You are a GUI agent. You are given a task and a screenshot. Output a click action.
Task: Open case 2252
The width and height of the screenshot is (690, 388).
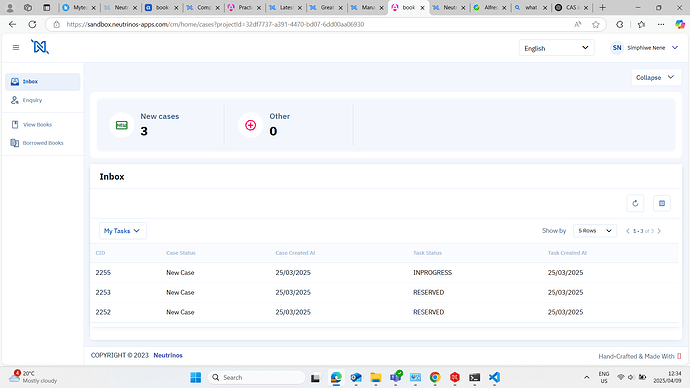click(x=384, y=312)
